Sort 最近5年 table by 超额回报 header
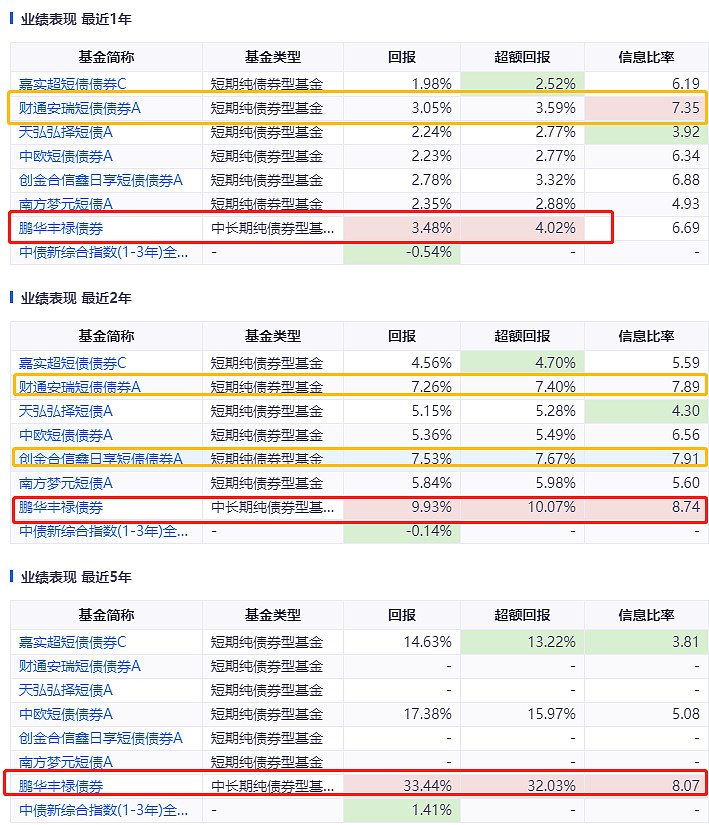This screenshot has height=825, width=709. click(522, 615)
